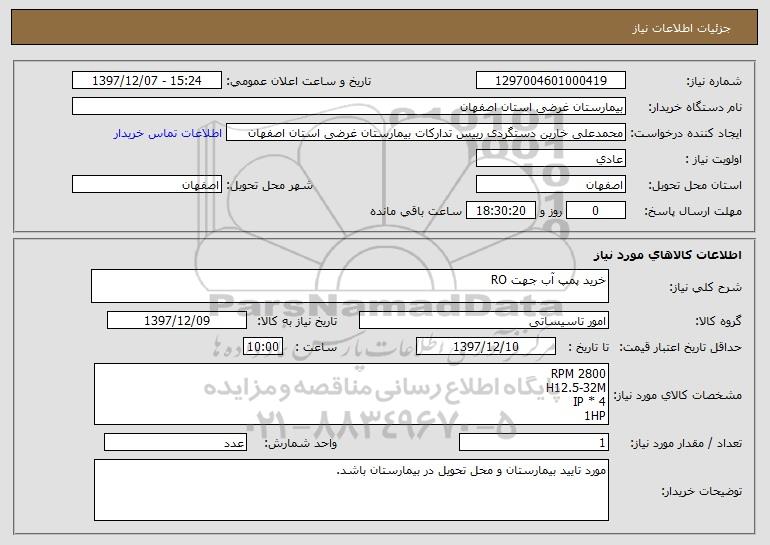Click the label مهلت ارسال پاسخ
This screenshot has width=770, height=545.
coord(693,211)
